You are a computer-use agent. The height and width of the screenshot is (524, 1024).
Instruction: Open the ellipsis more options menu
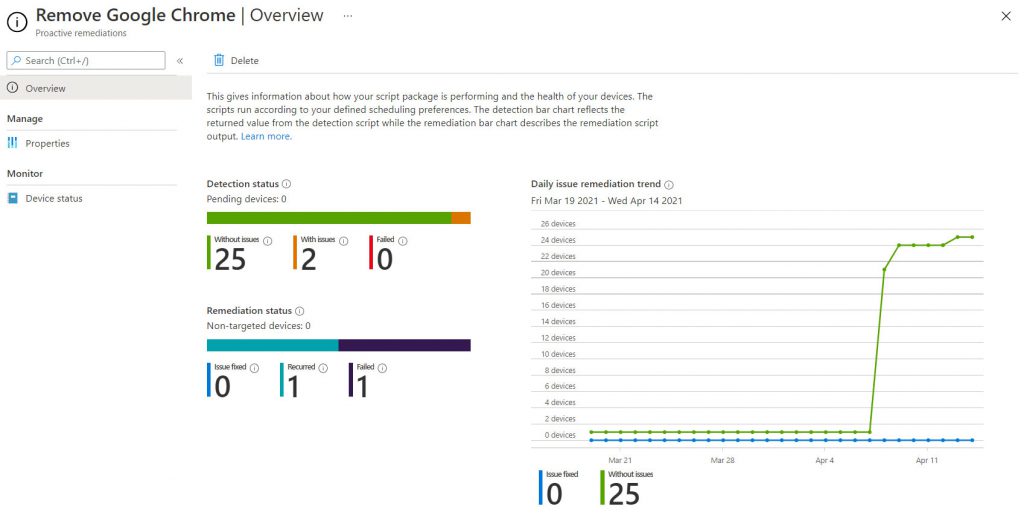pos(347,16)
